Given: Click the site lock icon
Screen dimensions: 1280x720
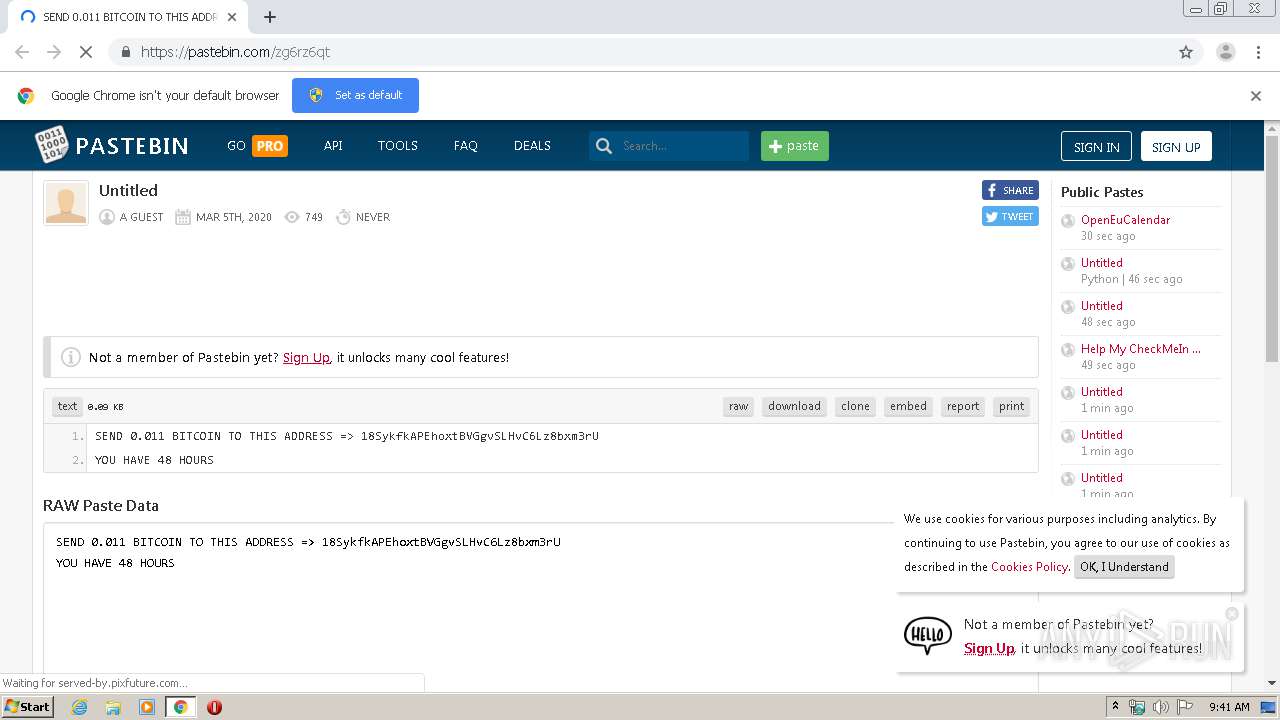Looking at the screenshot, I should tap(125, 52).
